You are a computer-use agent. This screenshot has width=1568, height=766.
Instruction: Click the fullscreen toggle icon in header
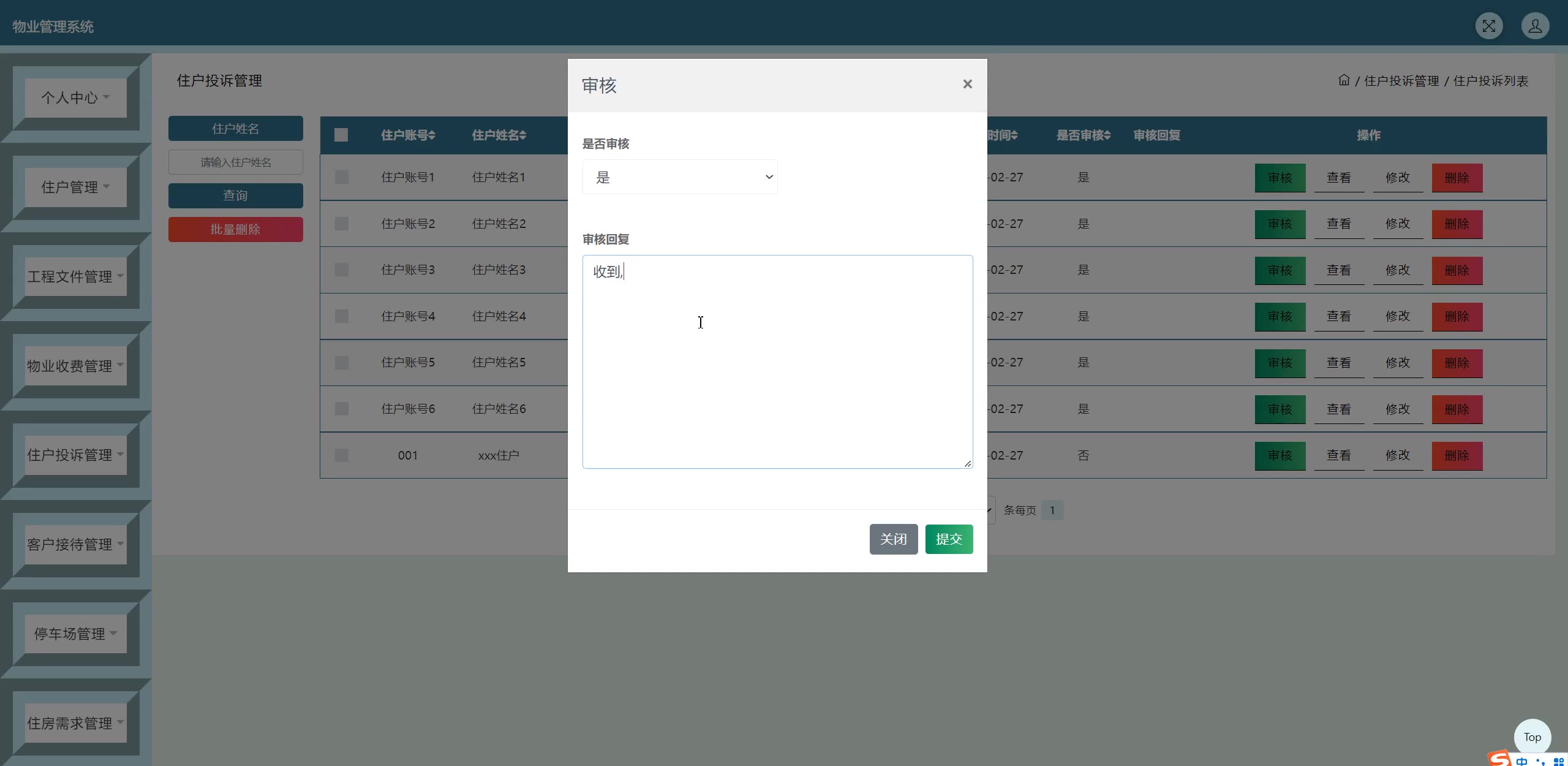click(x=1488, y=26)
